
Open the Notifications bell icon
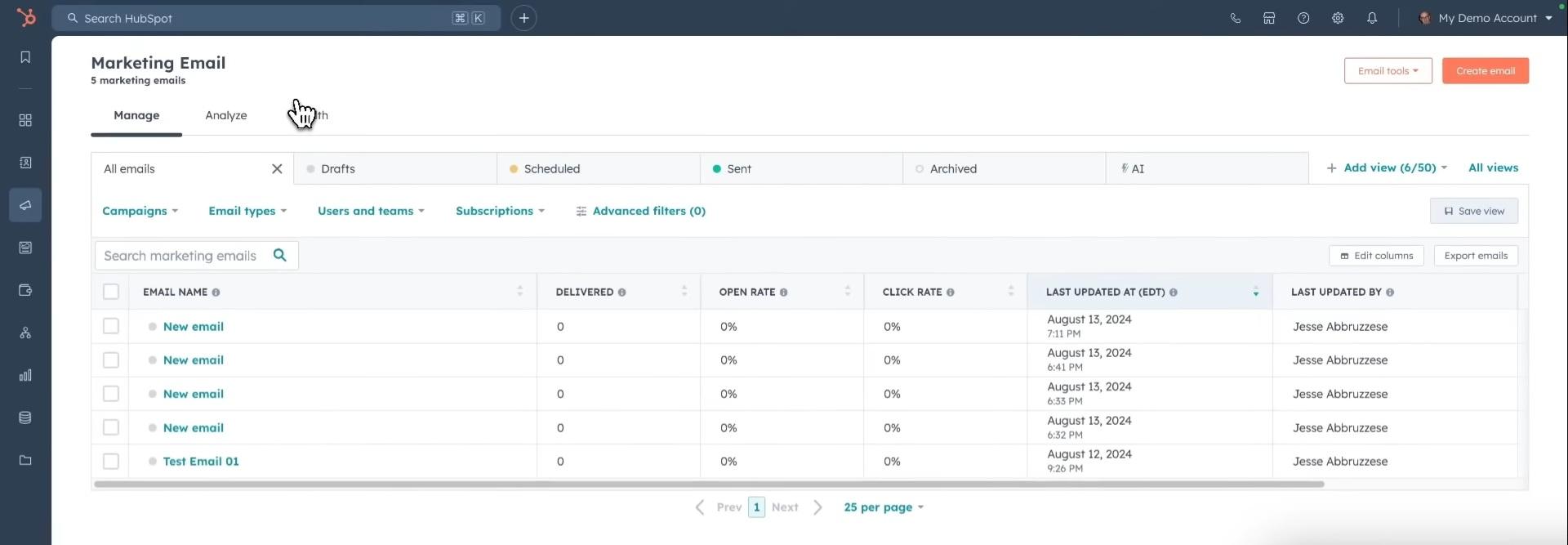point(1372,18)
